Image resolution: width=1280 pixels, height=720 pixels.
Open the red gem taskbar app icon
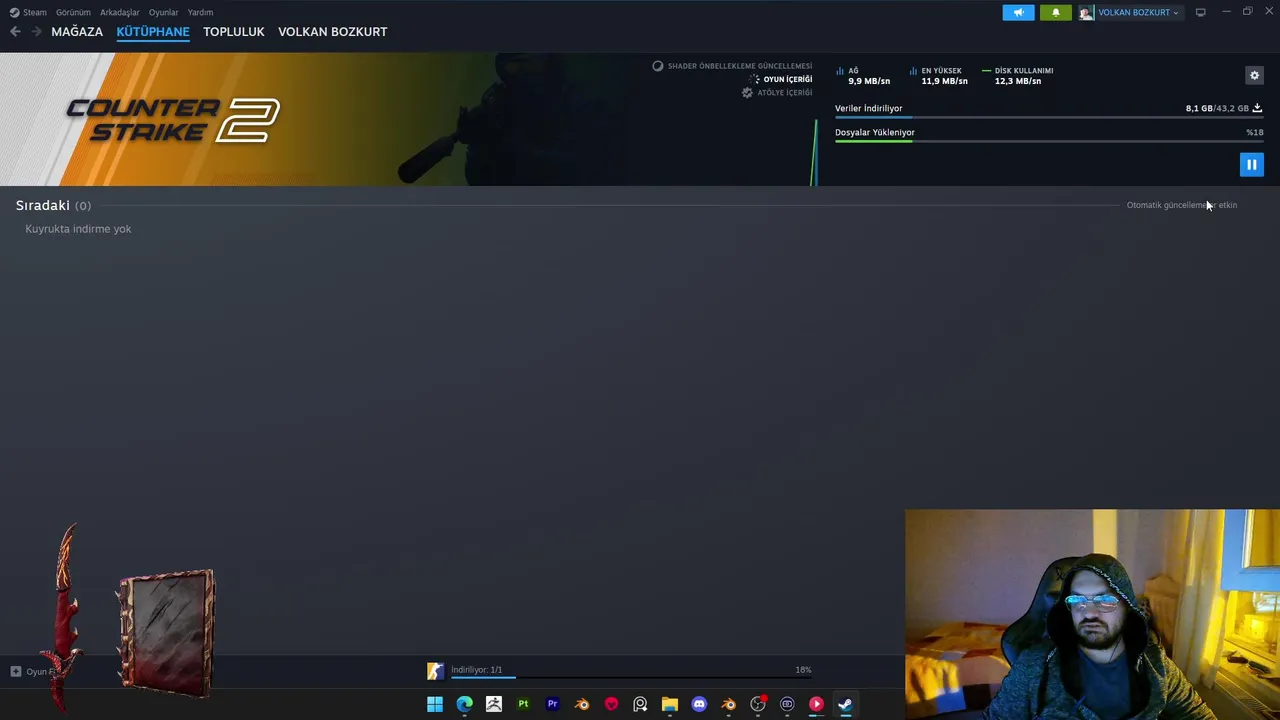[611, 704]
